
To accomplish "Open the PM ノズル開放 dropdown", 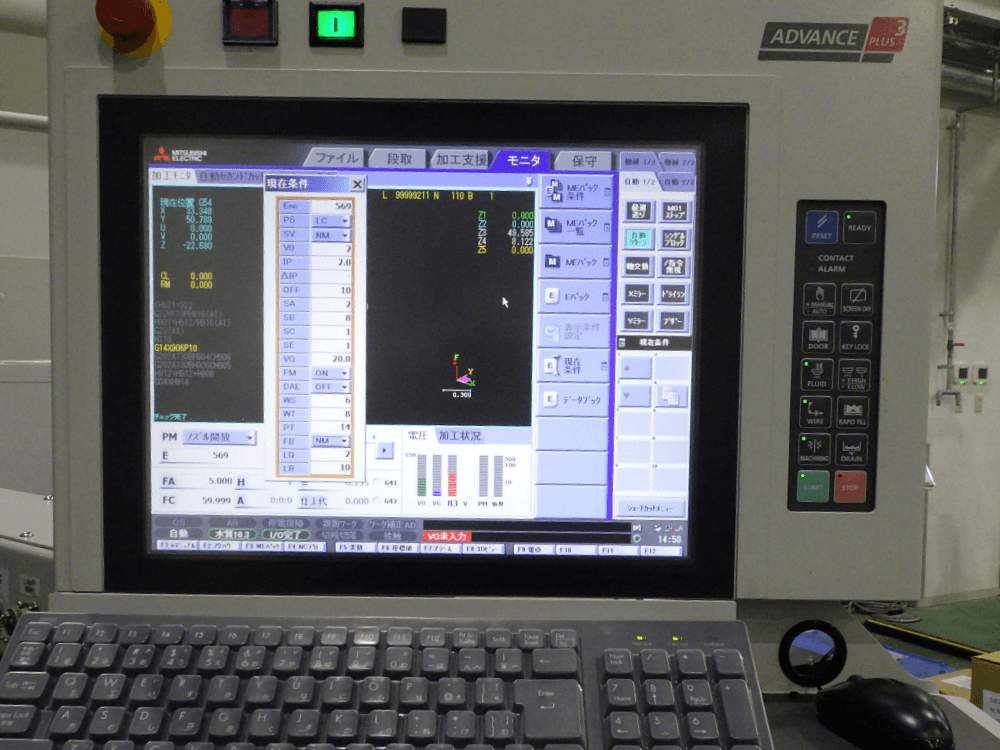I will [220, 437].
